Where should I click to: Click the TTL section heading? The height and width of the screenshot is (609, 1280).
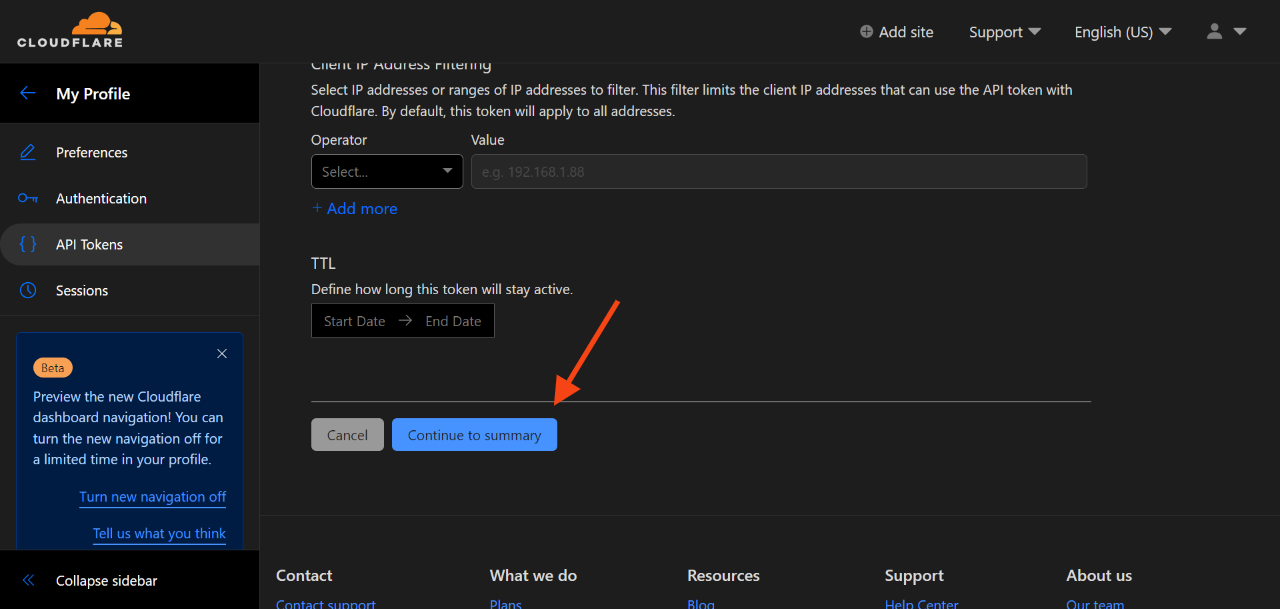coord(323,263)
